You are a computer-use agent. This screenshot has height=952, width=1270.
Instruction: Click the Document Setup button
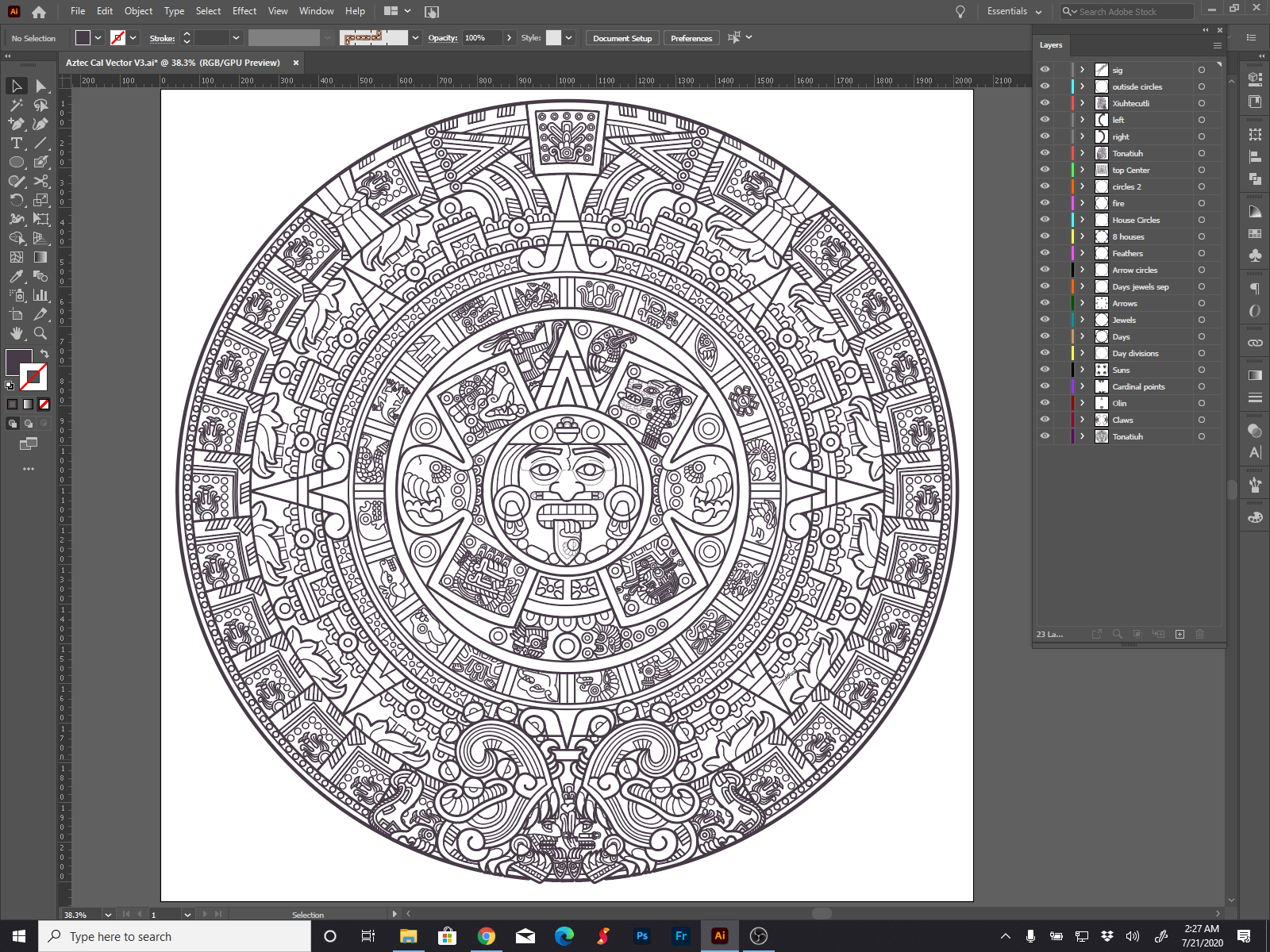coord(622,38)
